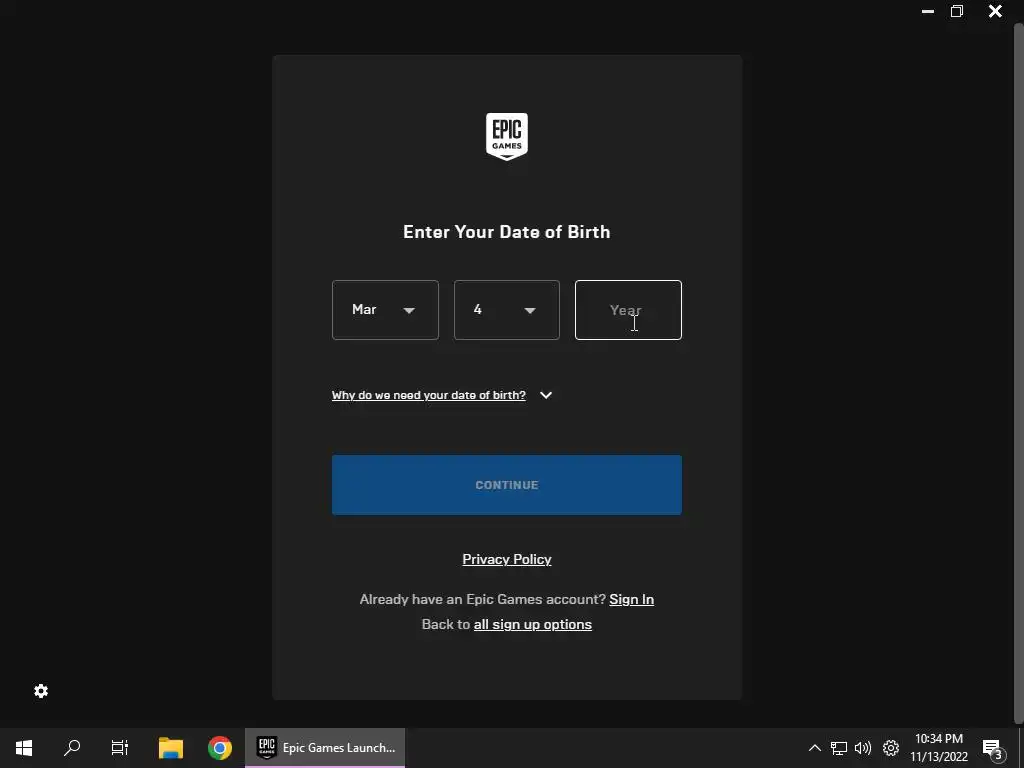
Task: Minimize the Epic Games Launcher window
Action: pyautogui.click(x=927, y=11)
